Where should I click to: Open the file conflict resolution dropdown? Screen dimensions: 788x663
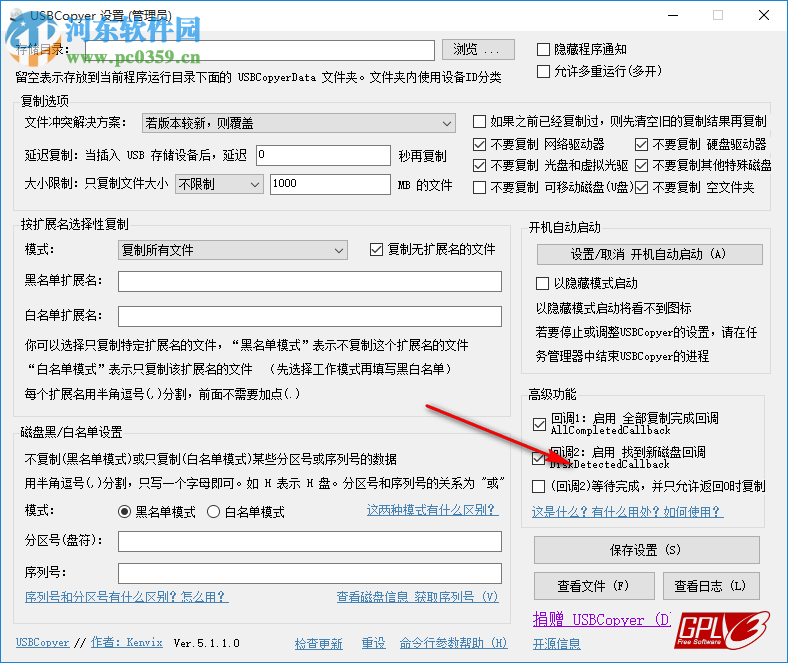(x=299, y=123)
